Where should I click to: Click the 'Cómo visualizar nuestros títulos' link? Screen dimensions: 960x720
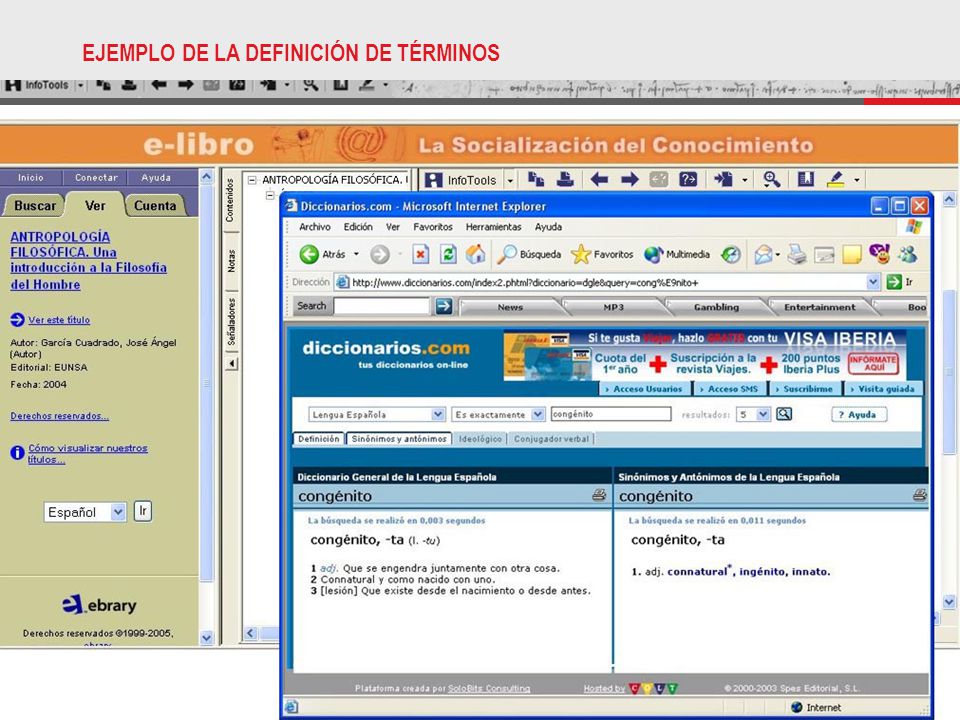coord(88,454)
